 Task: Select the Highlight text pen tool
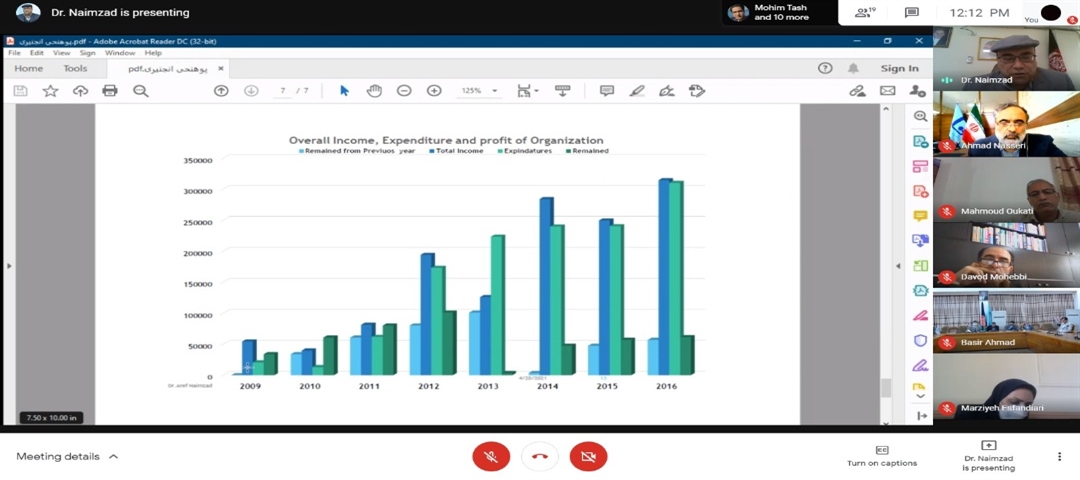(x=637, y=90)
